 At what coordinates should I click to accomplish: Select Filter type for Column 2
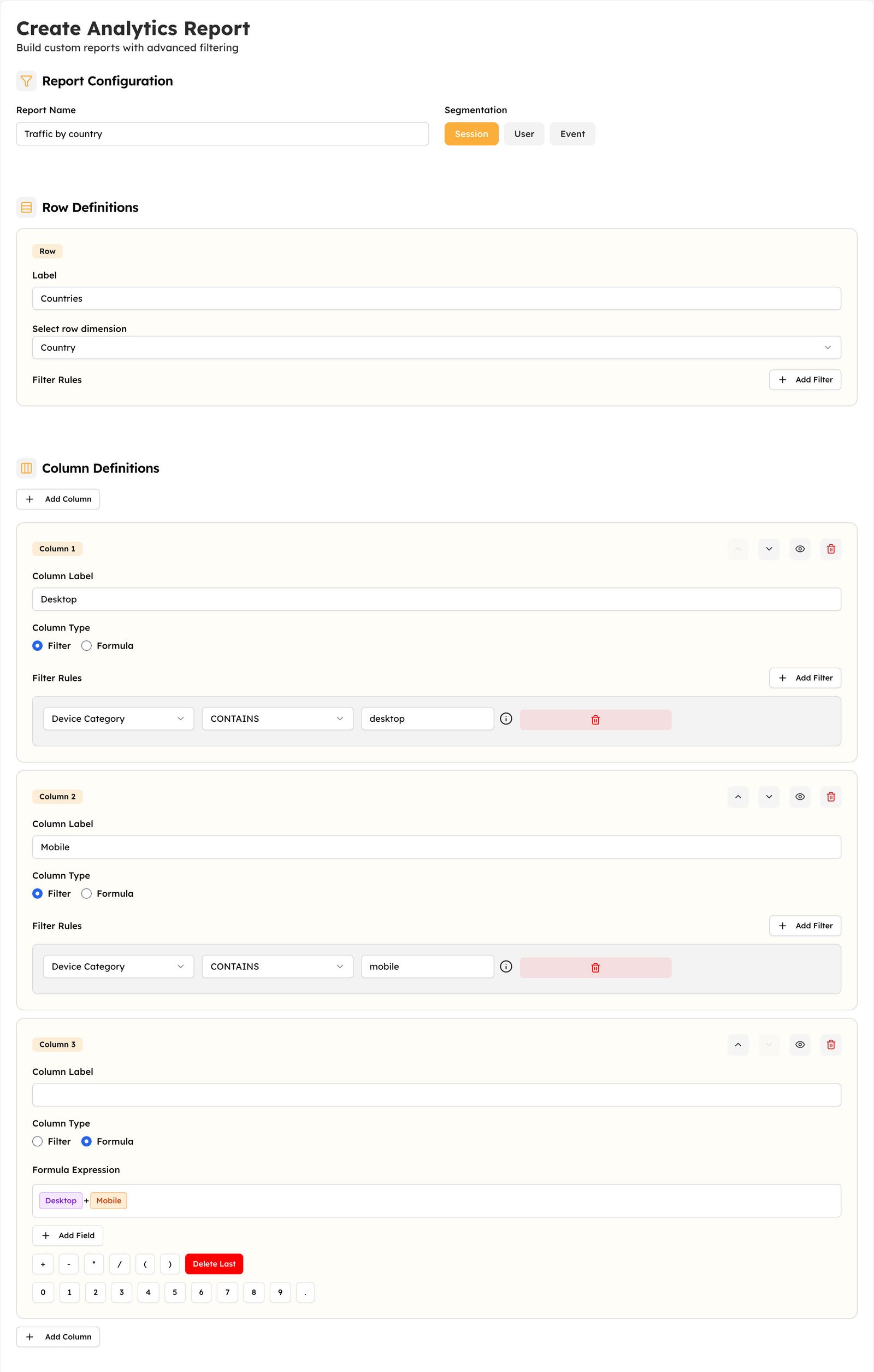point(38,893)
